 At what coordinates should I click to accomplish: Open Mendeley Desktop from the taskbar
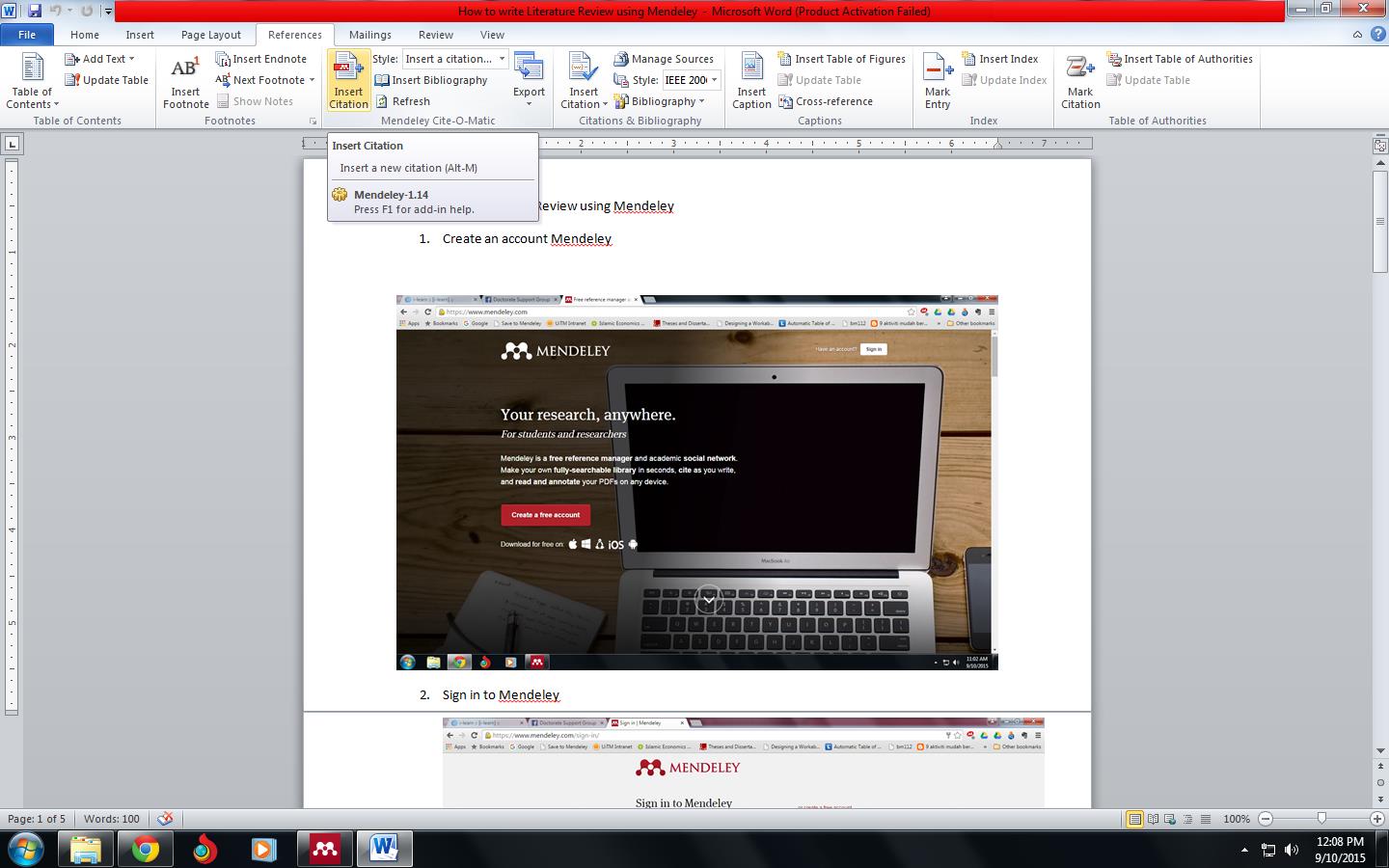(x=324, y=849)
